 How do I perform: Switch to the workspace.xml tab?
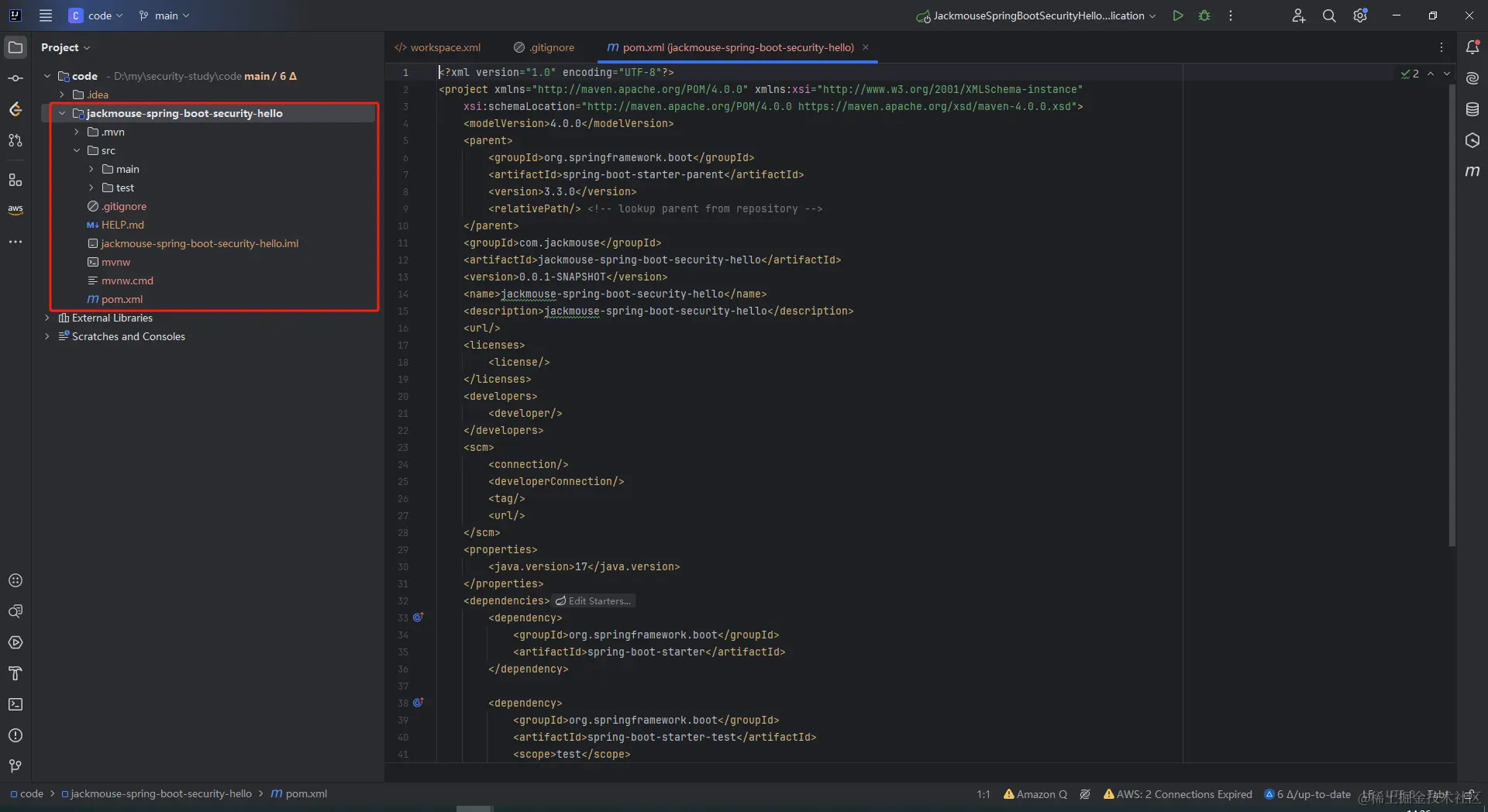(x=438, y=47)
